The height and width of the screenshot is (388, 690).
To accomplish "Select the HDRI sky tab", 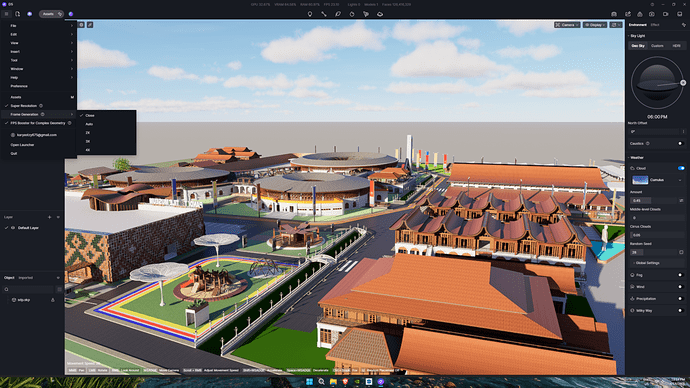I will (676, 46).
